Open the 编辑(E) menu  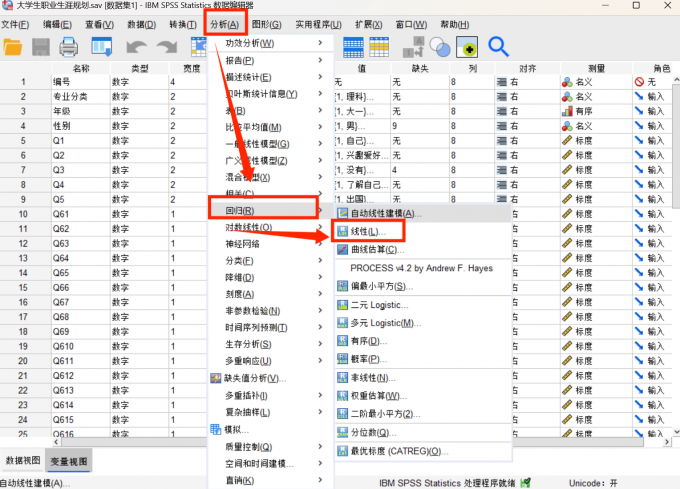point(57,25)
